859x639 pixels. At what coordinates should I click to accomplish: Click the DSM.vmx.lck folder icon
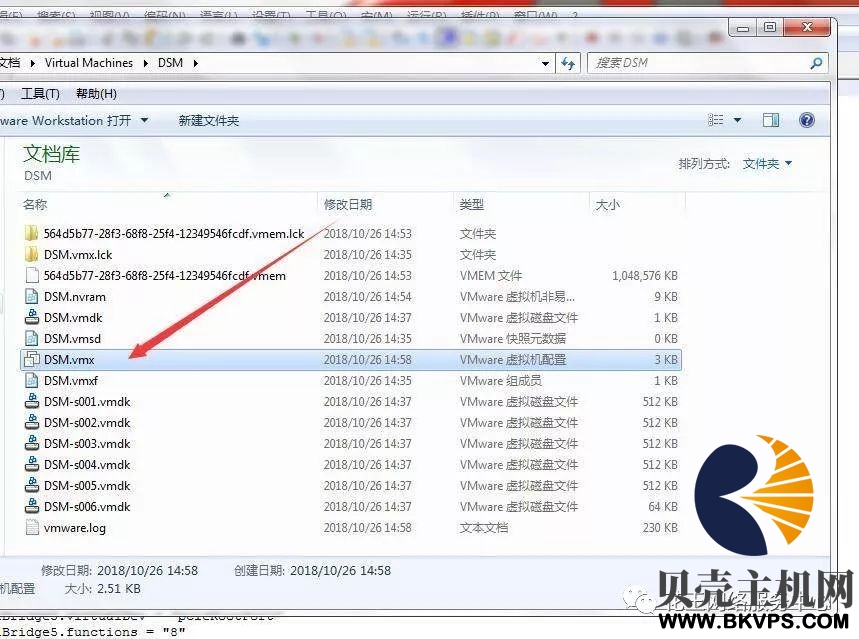coord(32,254)
